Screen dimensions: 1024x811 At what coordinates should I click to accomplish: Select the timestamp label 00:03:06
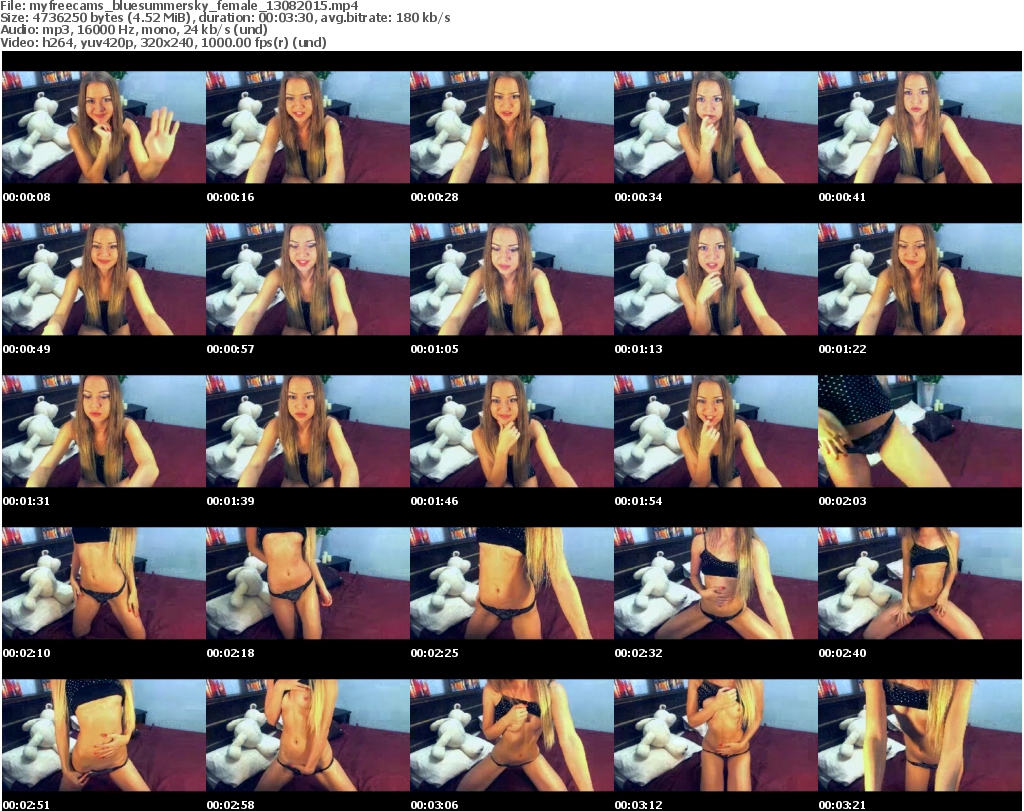(x=434, y=805)
